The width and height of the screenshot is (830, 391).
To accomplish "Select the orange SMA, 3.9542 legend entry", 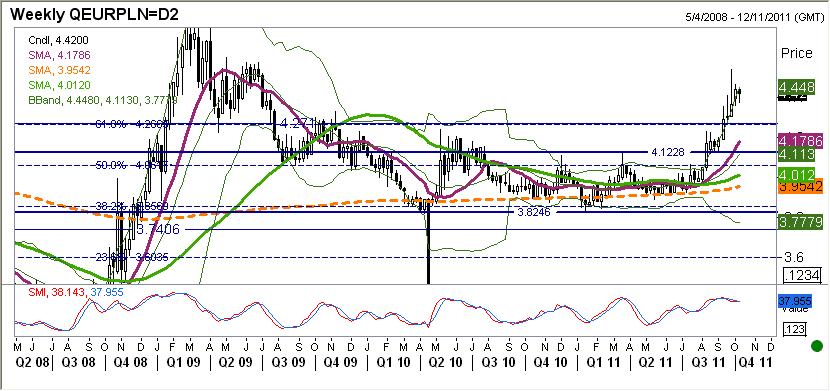I will (x=58, y=70).
